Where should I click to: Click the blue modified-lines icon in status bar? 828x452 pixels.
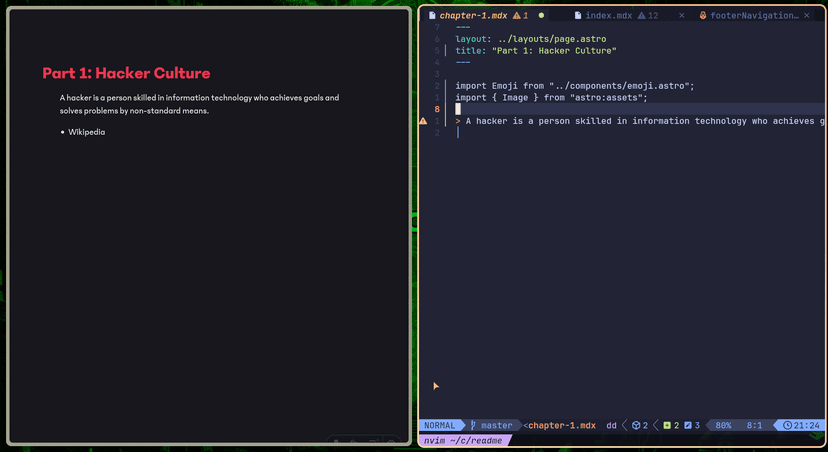pos(688,425)
